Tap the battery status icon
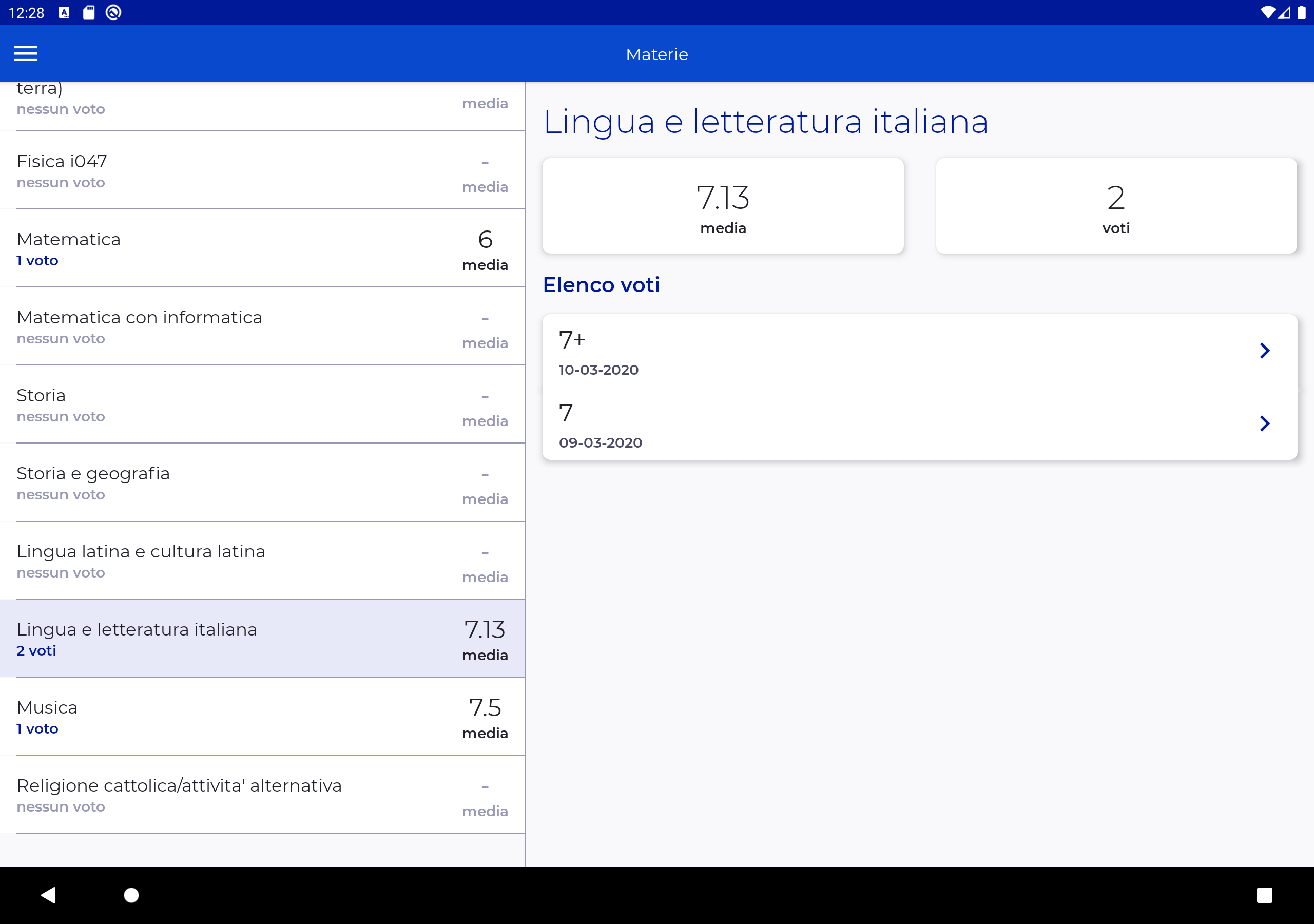The image size is (1314, 924). [x=1301, y=13]
